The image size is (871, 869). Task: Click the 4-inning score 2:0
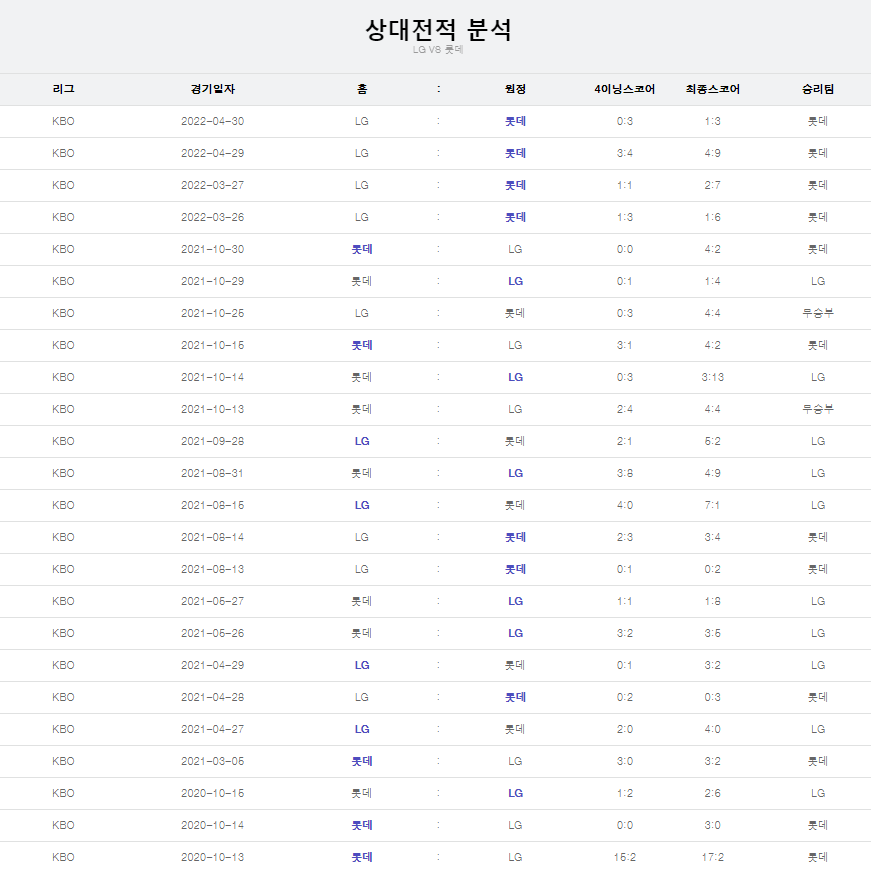point(624,729)
